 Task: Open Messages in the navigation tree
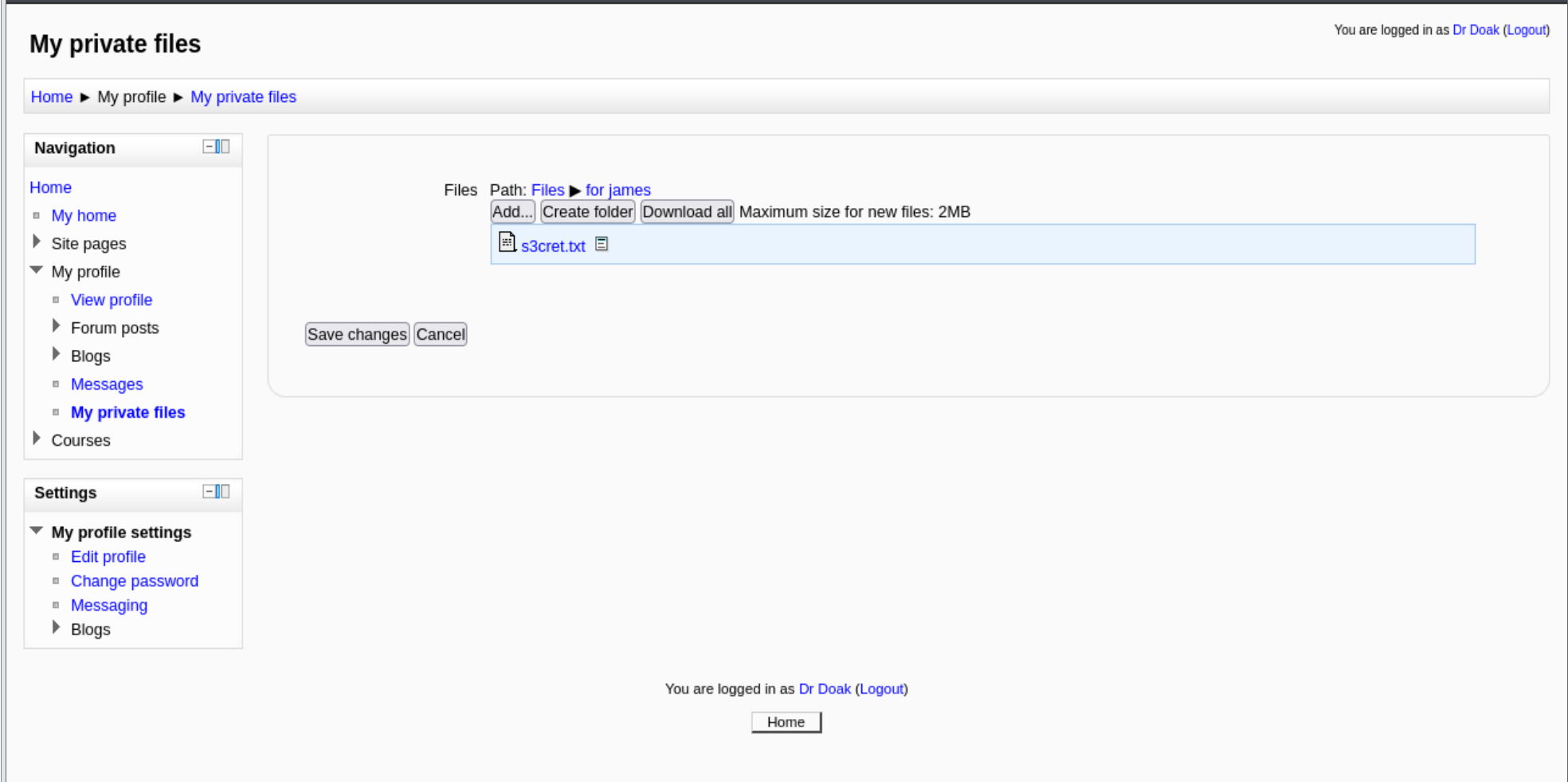(107, 384)
